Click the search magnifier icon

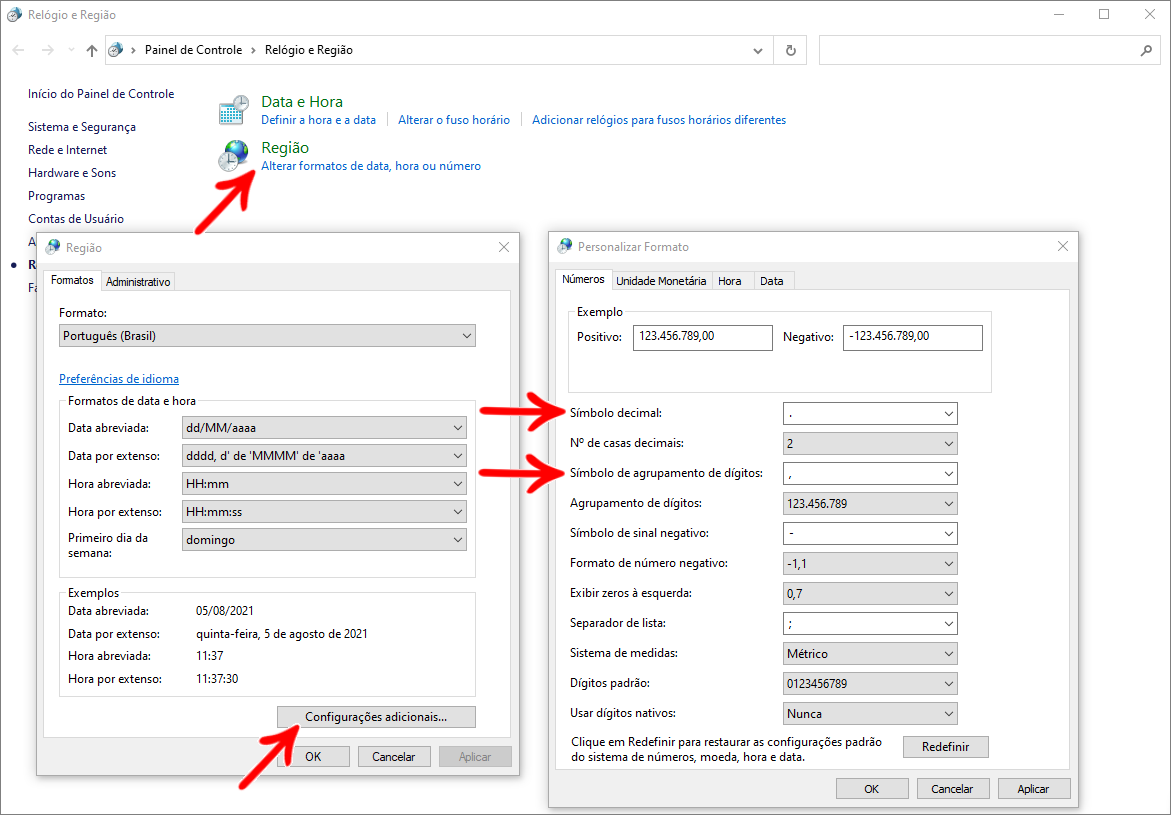1146,51
